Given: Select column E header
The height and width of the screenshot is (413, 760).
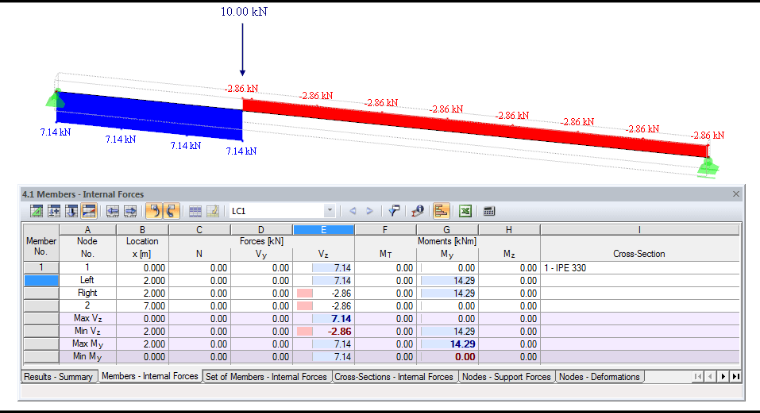Looking at the screenshot, I should [323, 230].
